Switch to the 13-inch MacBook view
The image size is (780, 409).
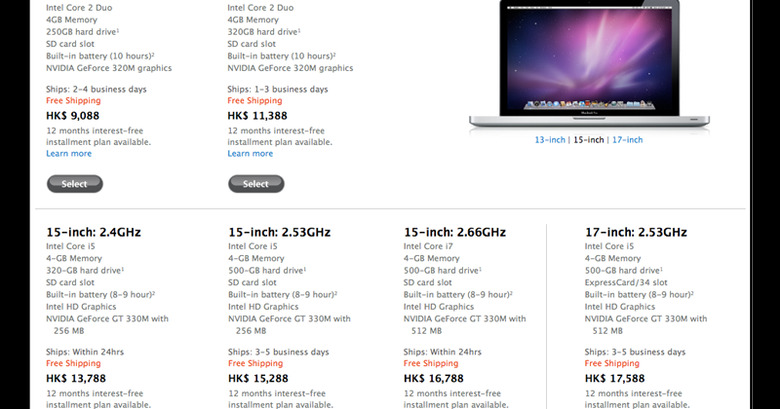pyautogui.click(x=550, y=140)
